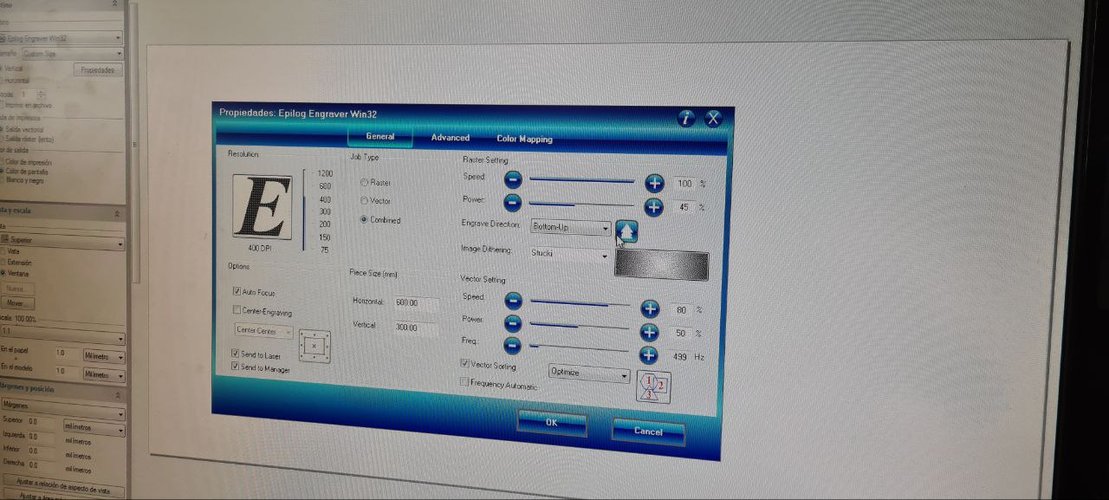Click the Vector Power slider track
The height and width of the screenshot is (500, 1109).
[x=580, y=326]
